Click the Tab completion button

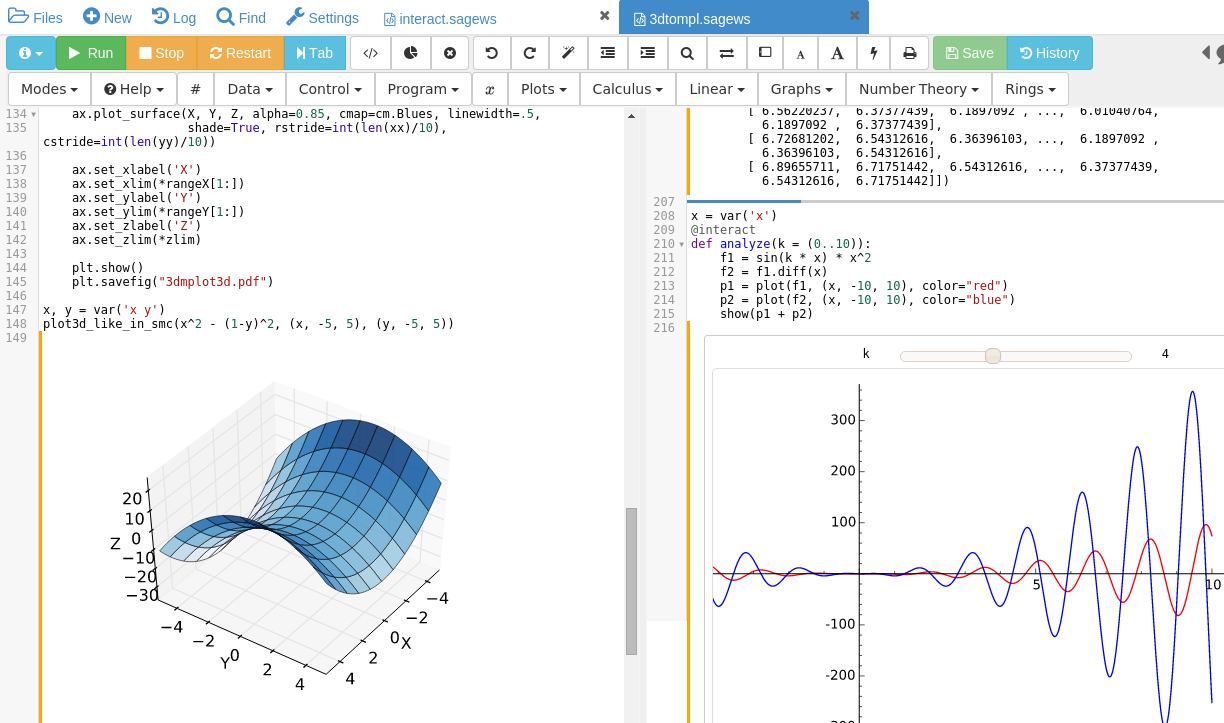coord(314,53)
